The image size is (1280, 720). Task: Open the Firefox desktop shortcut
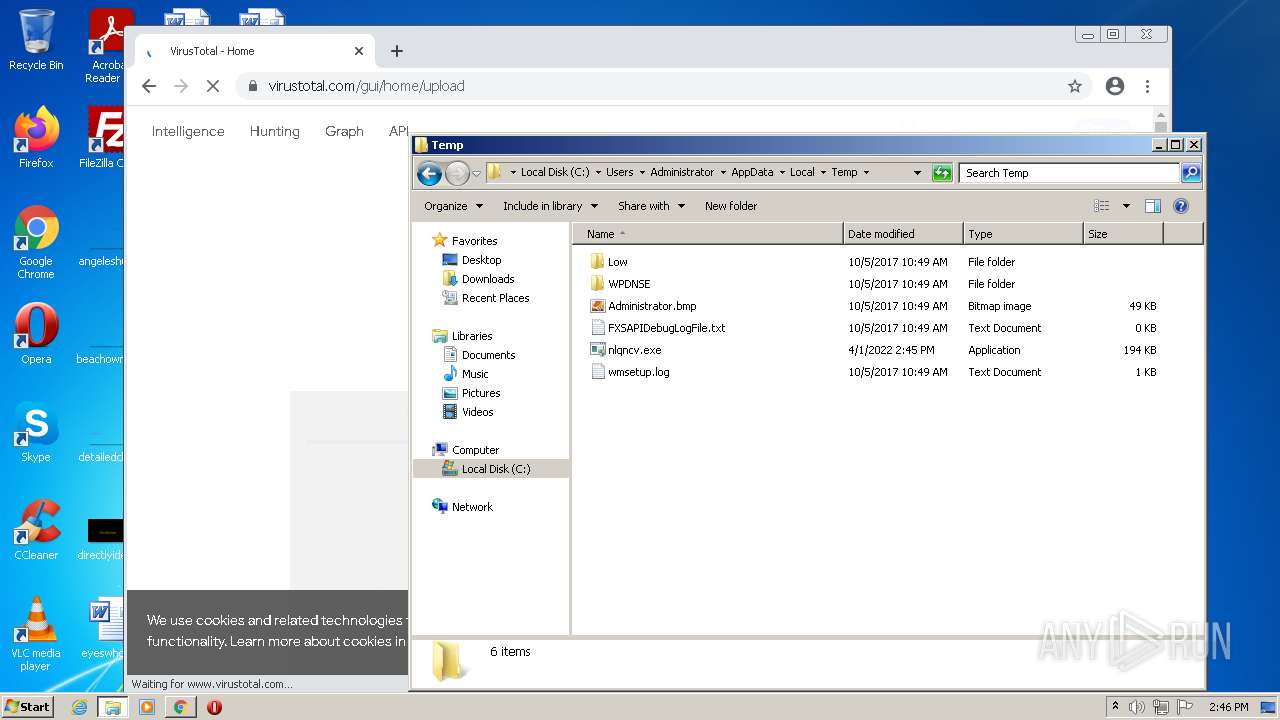(36, 138)
